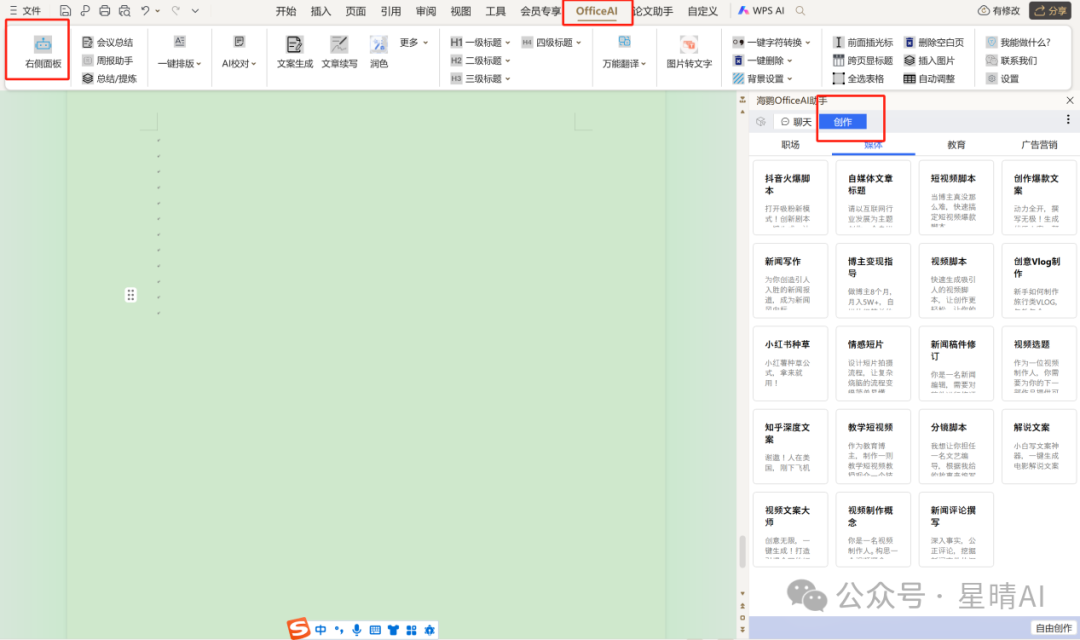1080x640 pixels.
Task: Click the save icon in quick toolbar
Action: pyautogui.click(x=65, y=10)
